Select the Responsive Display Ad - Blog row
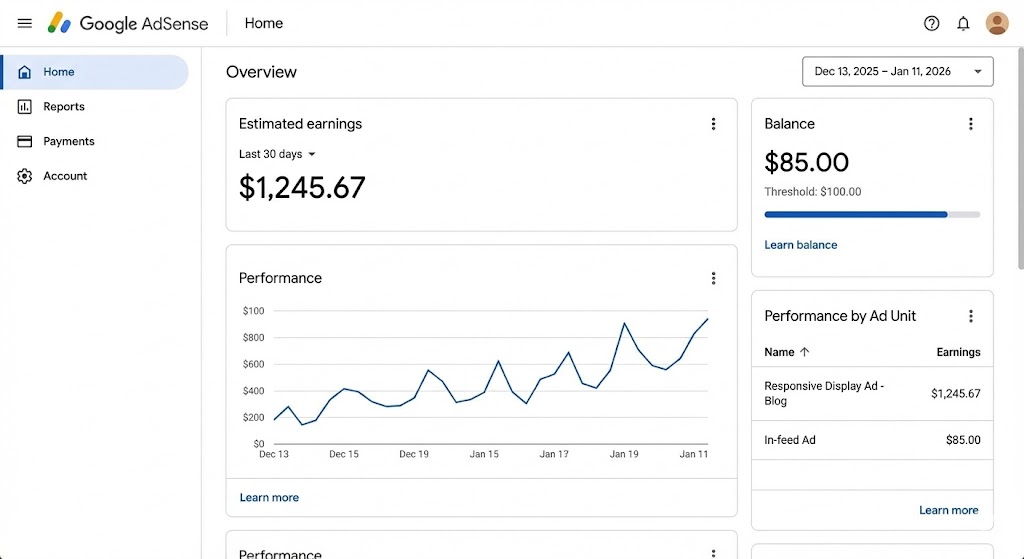This screenshot has height=559, width=1024. 871,393
